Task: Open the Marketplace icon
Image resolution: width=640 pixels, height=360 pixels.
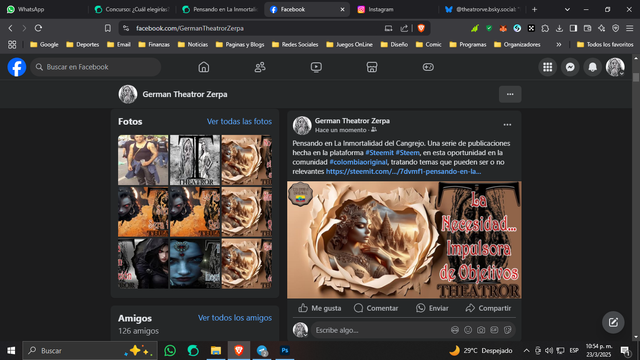Action: click(372, 67)
